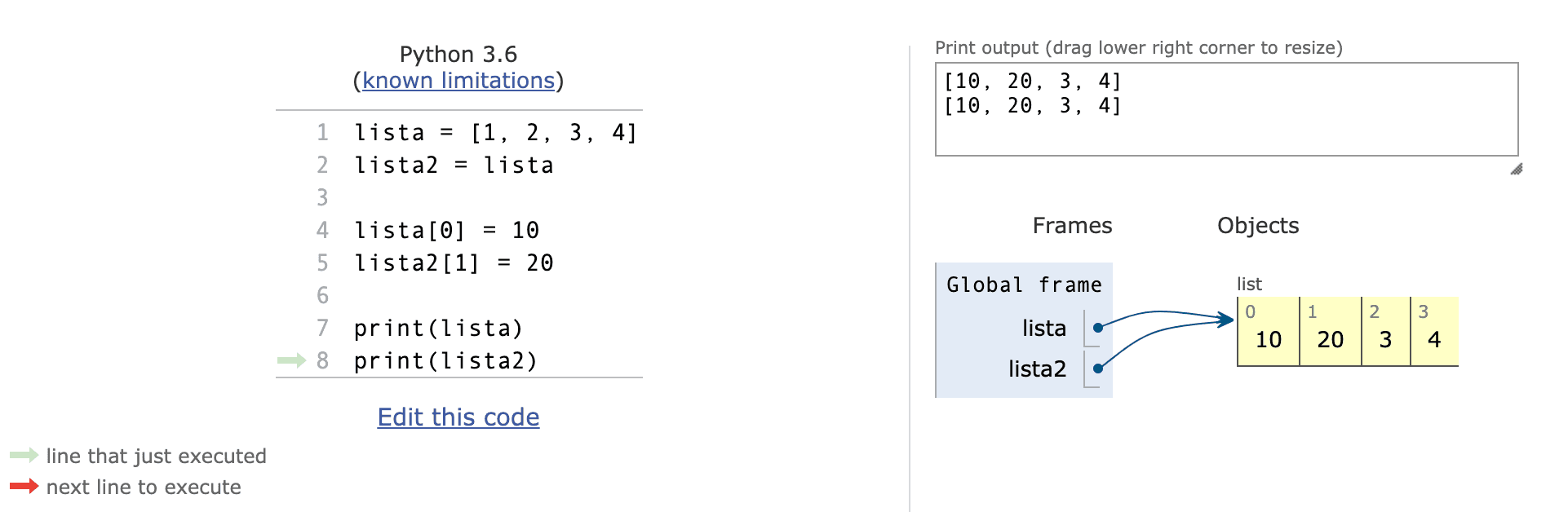Select list cell at index 1 holding 20
The image size is (1568, 512).
(1330, 333)
